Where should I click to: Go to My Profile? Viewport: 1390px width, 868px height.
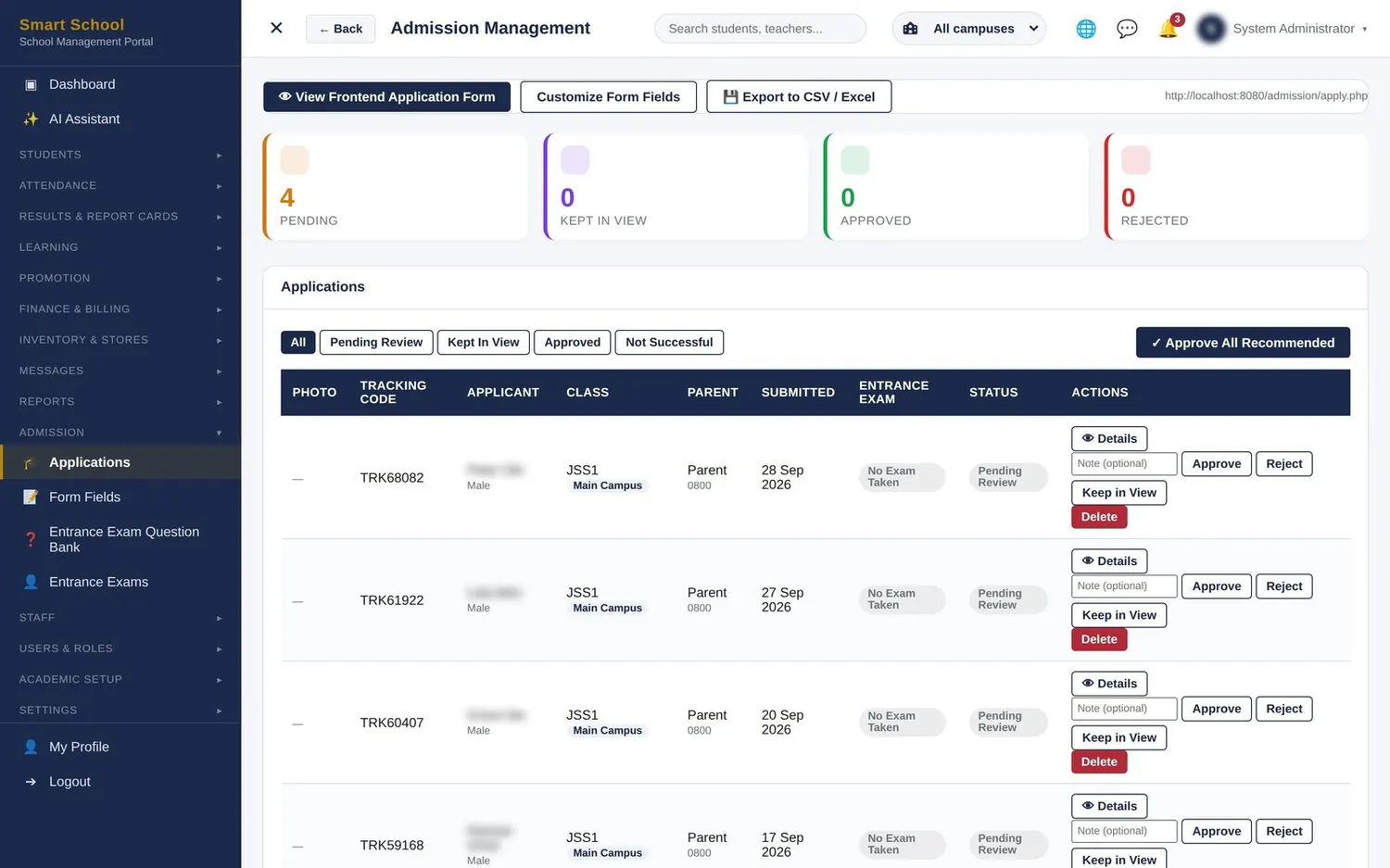click(x=120, y=747)
